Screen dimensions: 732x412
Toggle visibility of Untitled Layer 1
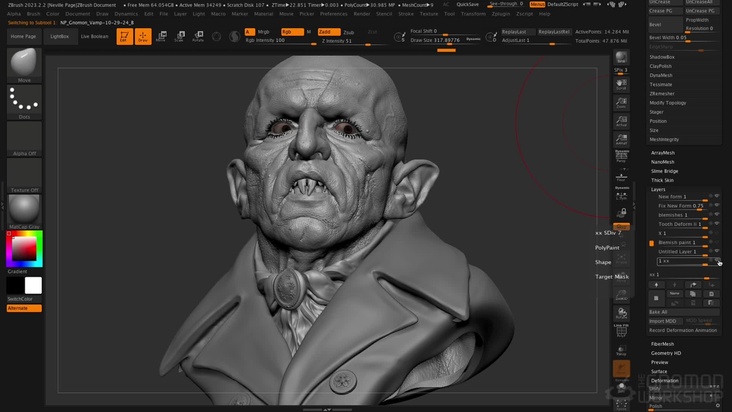pos(717,252)
